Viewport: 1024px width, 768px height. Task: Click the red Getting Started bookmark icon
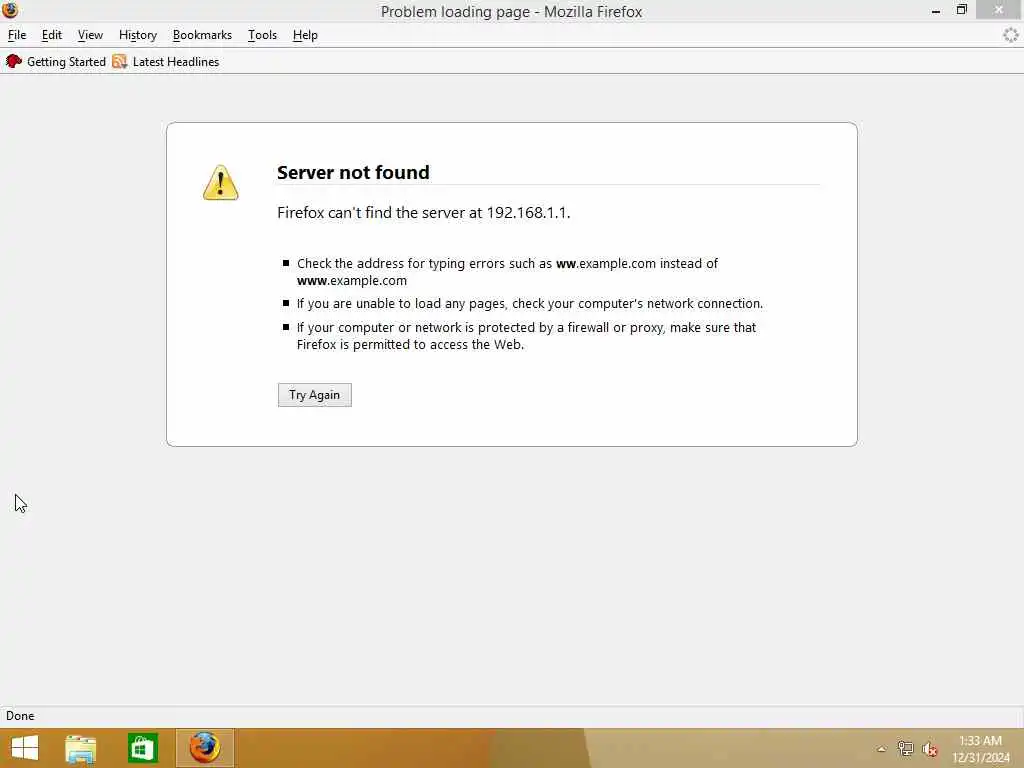pos(14,61)
